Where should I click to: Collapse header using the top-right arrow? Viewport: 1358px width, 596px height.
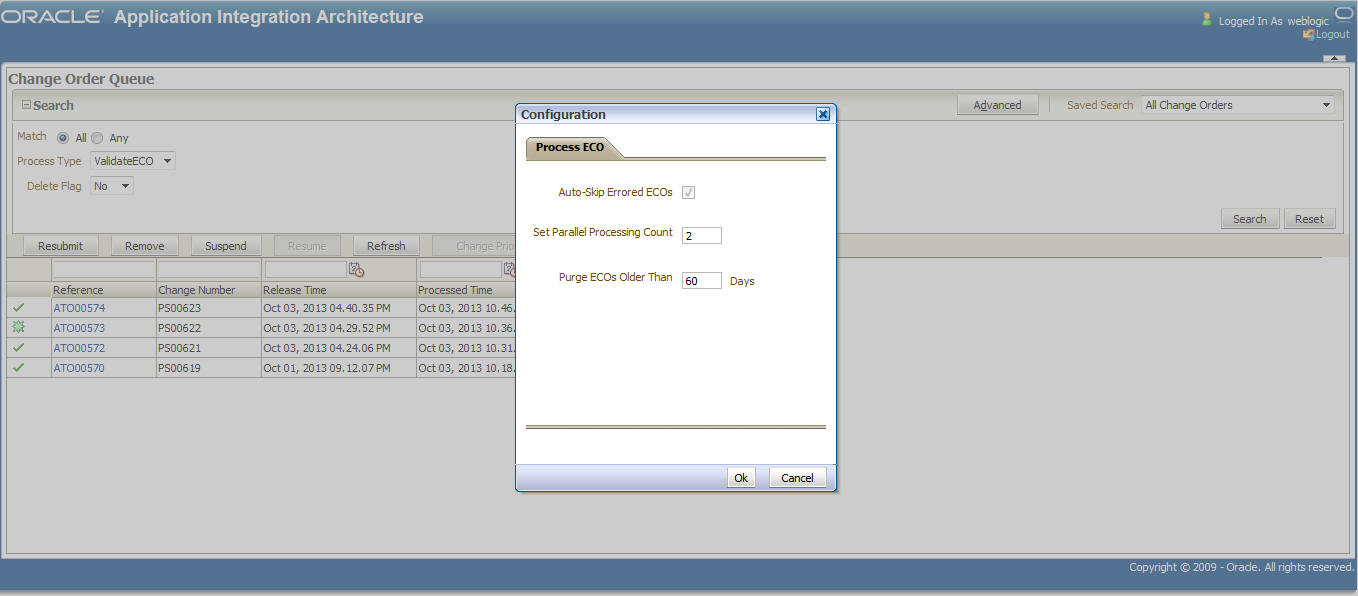click(1334, 58)
